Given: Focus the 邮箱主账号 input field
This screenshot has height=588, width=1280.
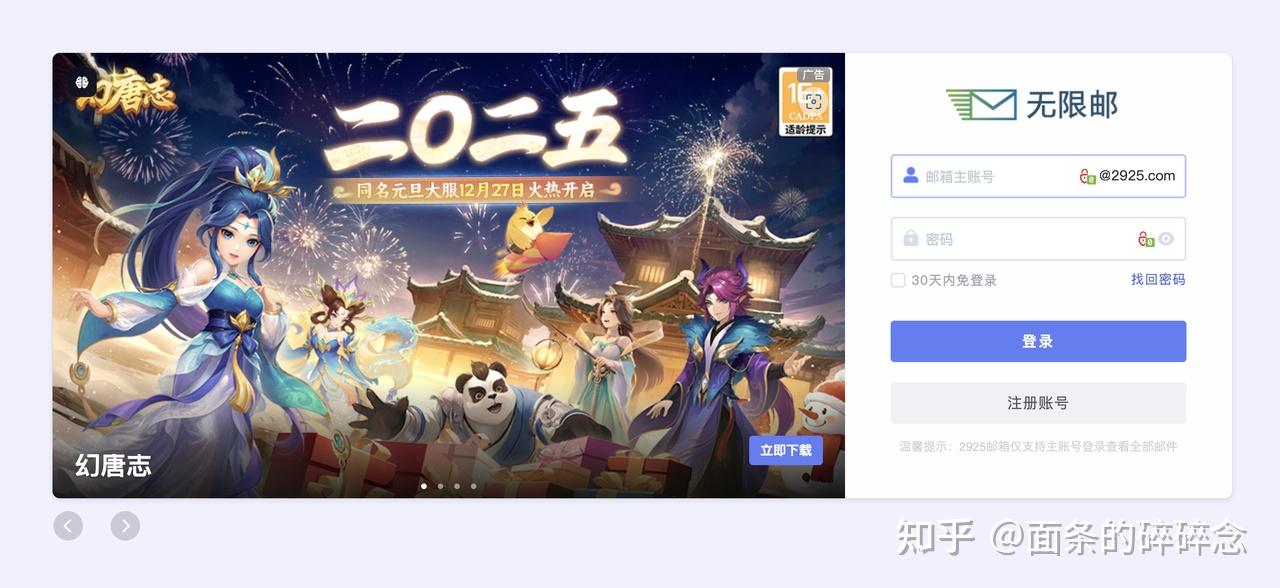Looking at the screenshot, I should tap(1038, 176).
